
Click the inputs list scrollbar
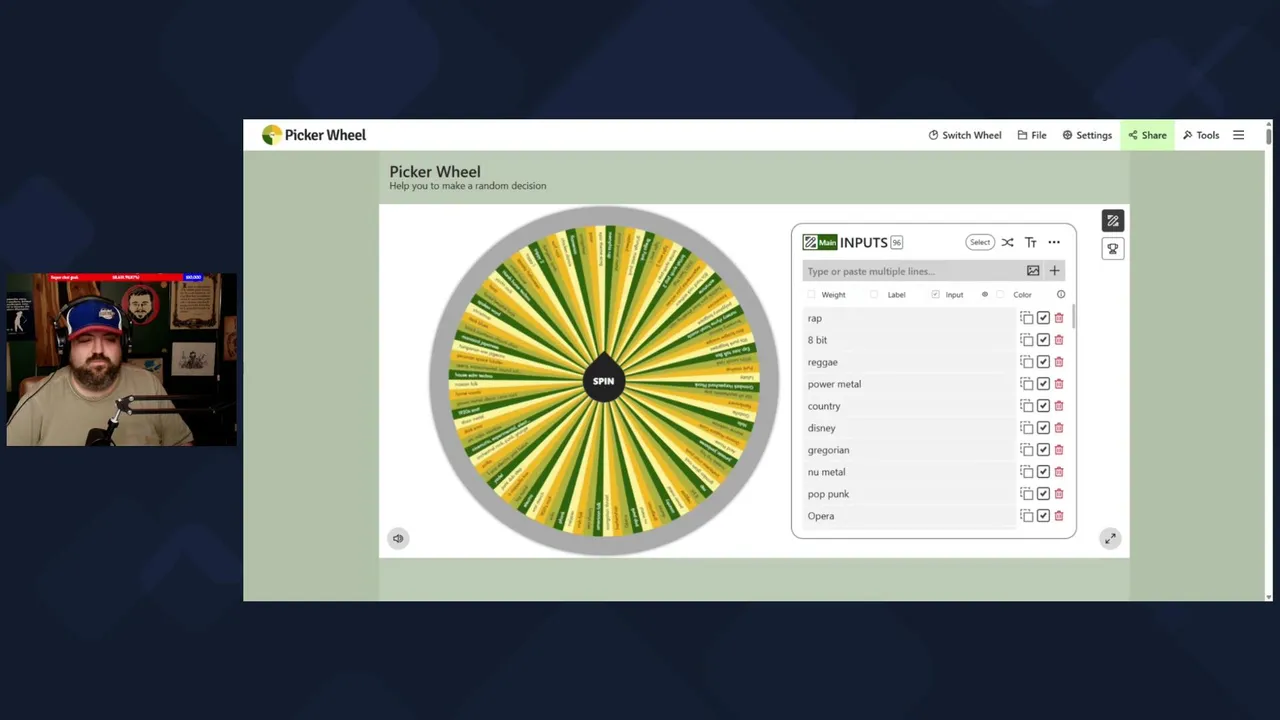coord(1073,317)
